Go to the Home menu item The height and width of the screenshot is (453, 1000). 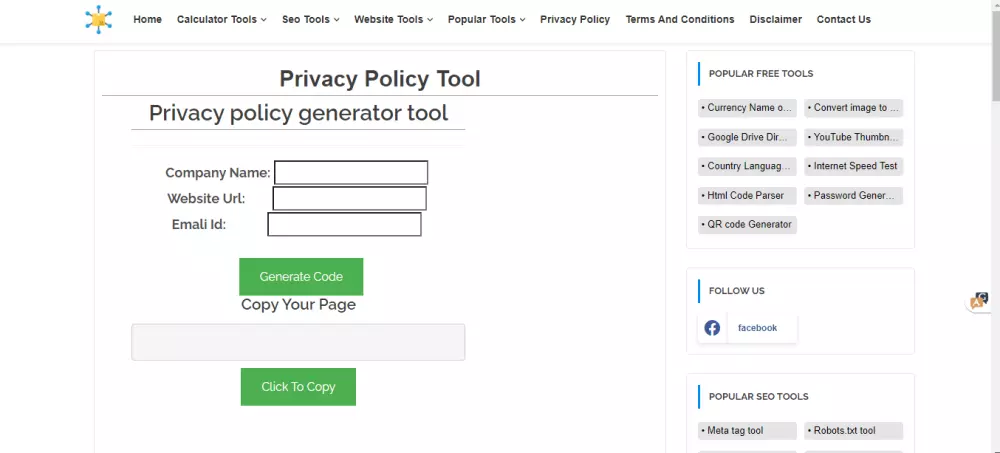[147, 19]
